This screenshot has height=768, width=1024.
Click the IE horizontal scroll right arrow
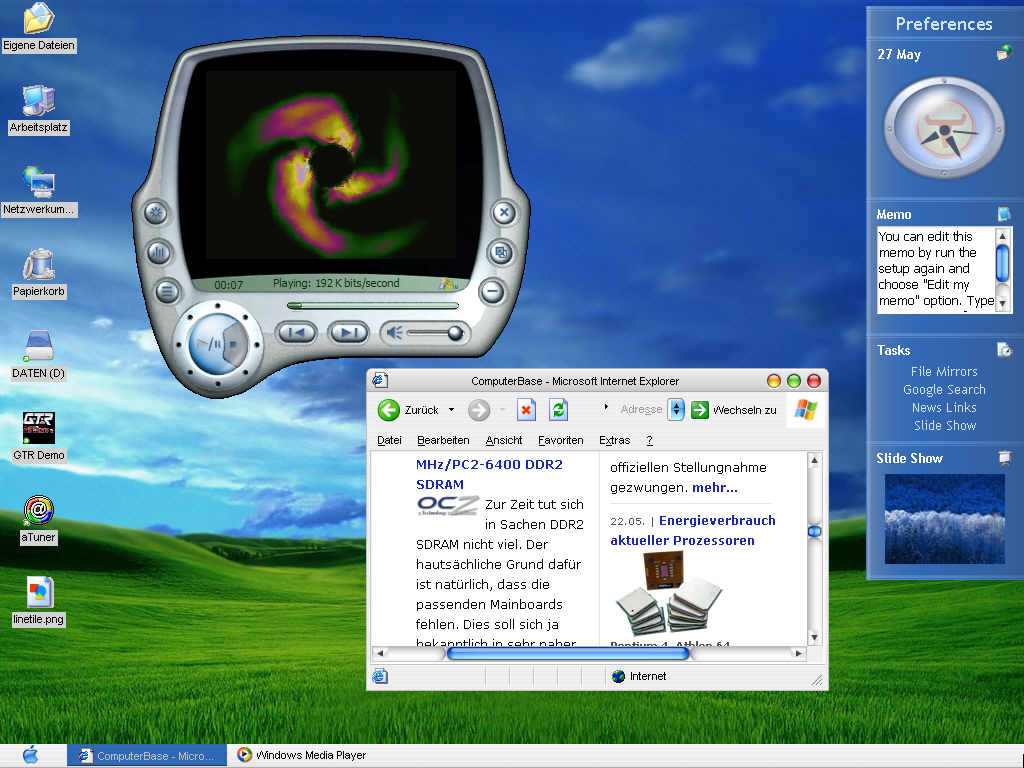798,653
